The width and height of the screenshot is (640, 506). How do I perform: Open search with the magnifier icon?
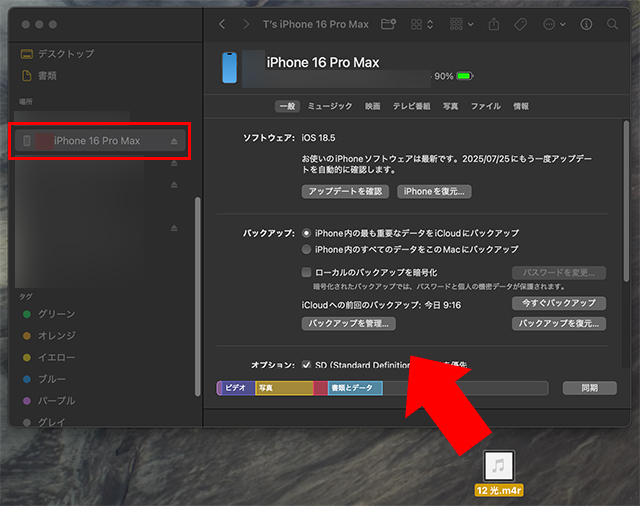(612, 24)
